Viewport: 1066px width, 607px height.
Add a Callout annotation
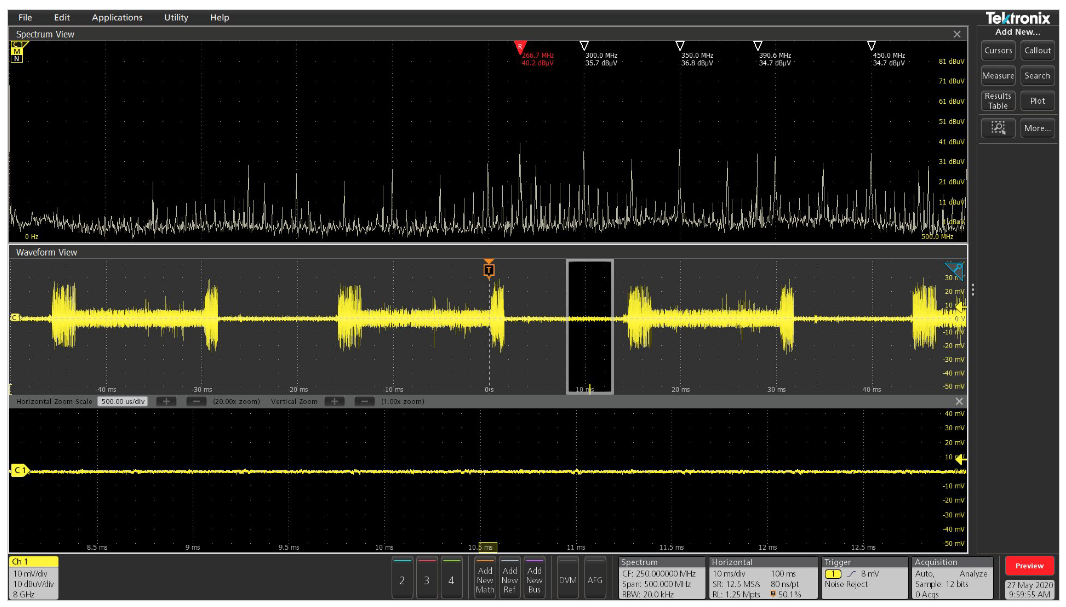coord(1037,50)
